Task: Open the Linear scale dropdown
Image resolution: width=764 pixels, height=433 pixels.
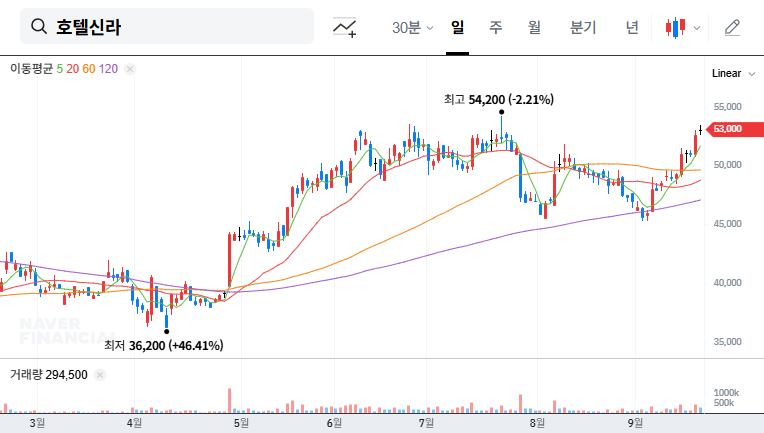Action: [x=733, y=74]
